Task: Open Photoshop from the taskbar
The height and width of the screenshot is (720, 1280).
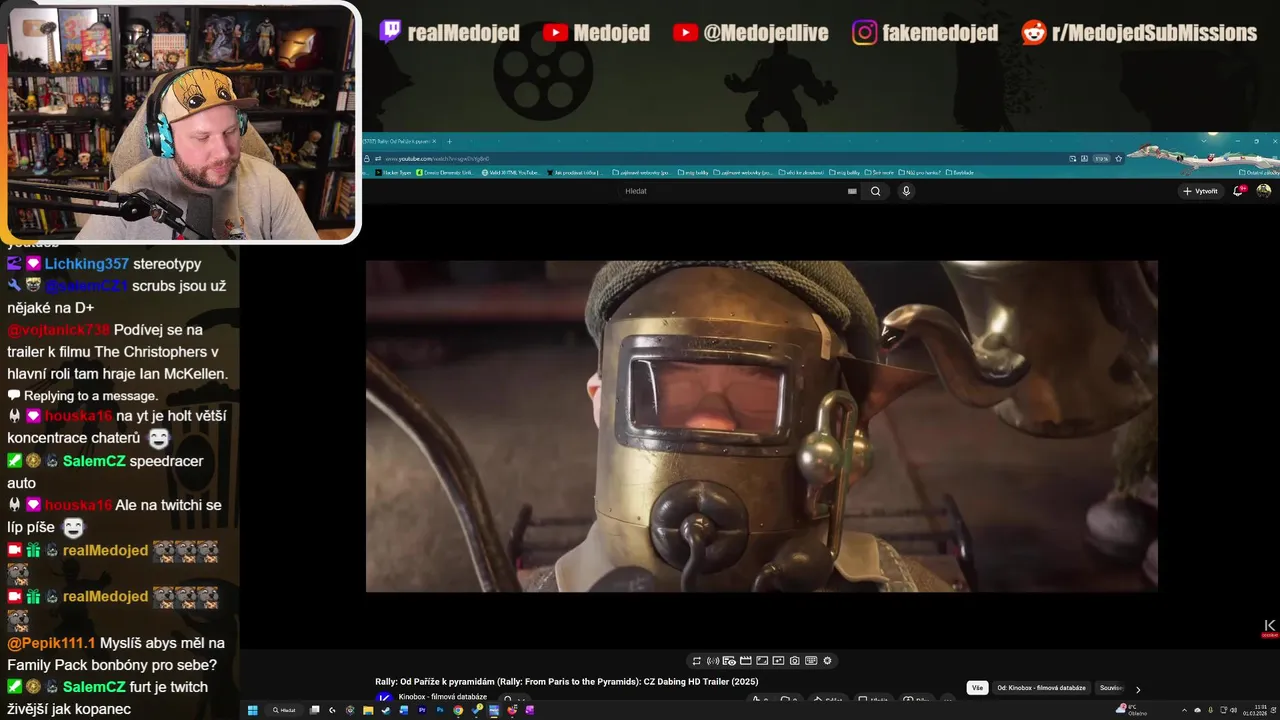Action: coord(440,710)
